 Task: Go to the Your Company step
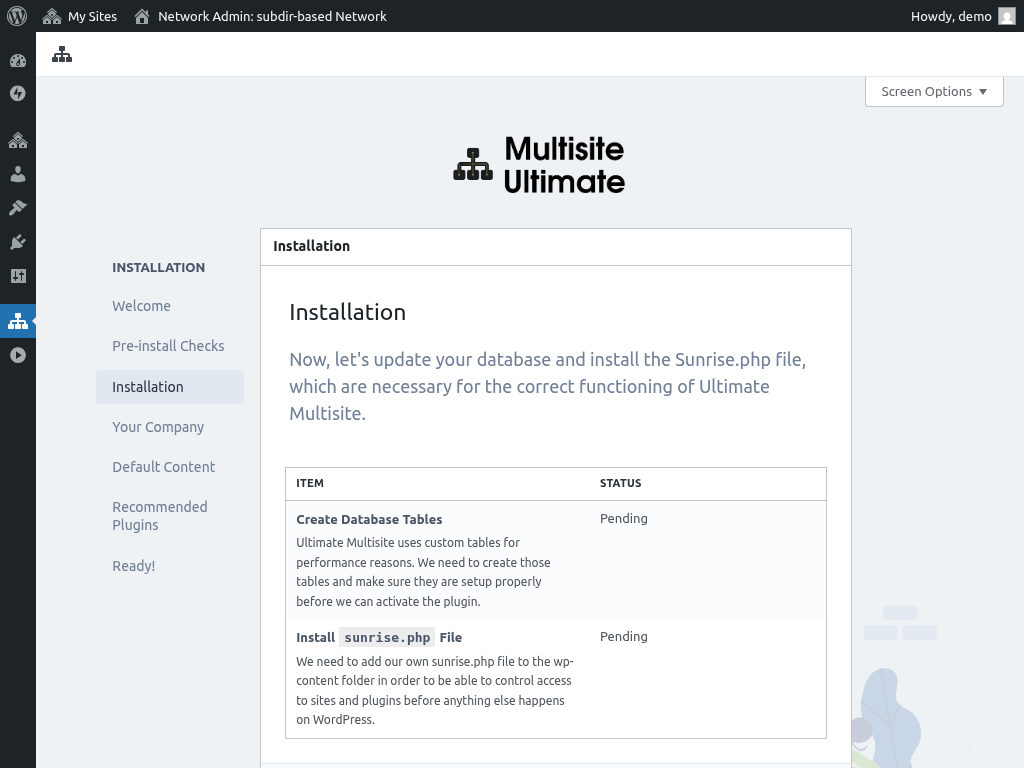coord(158,427)
